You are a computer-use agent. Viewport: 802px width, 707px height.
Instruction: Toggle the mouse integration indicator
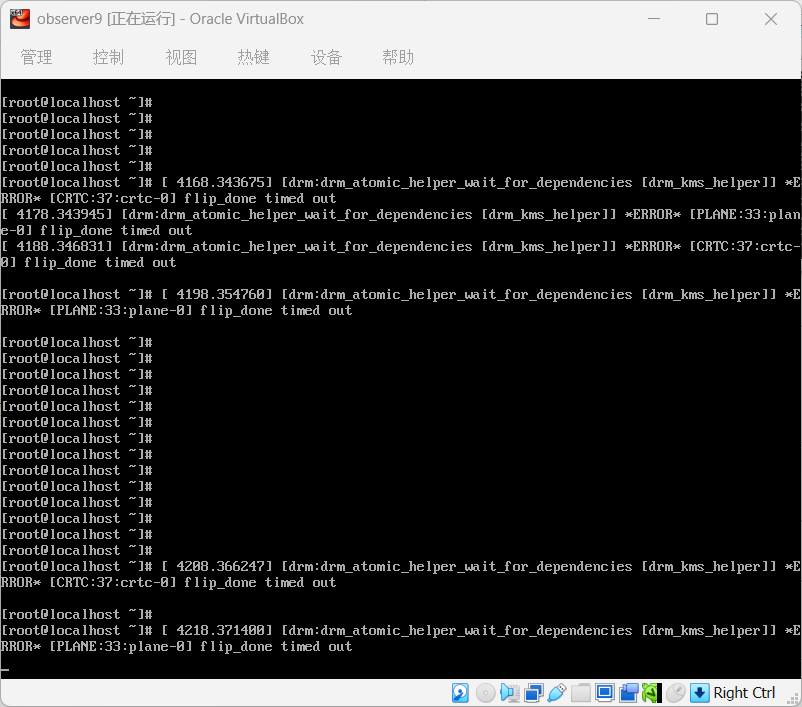point(676,692)
